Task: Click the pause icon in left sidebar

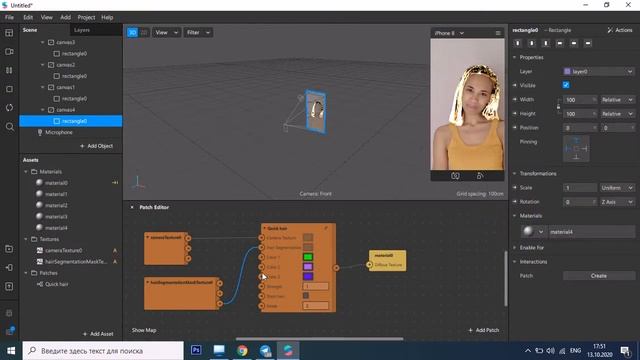Action: [x=9, y=70]
